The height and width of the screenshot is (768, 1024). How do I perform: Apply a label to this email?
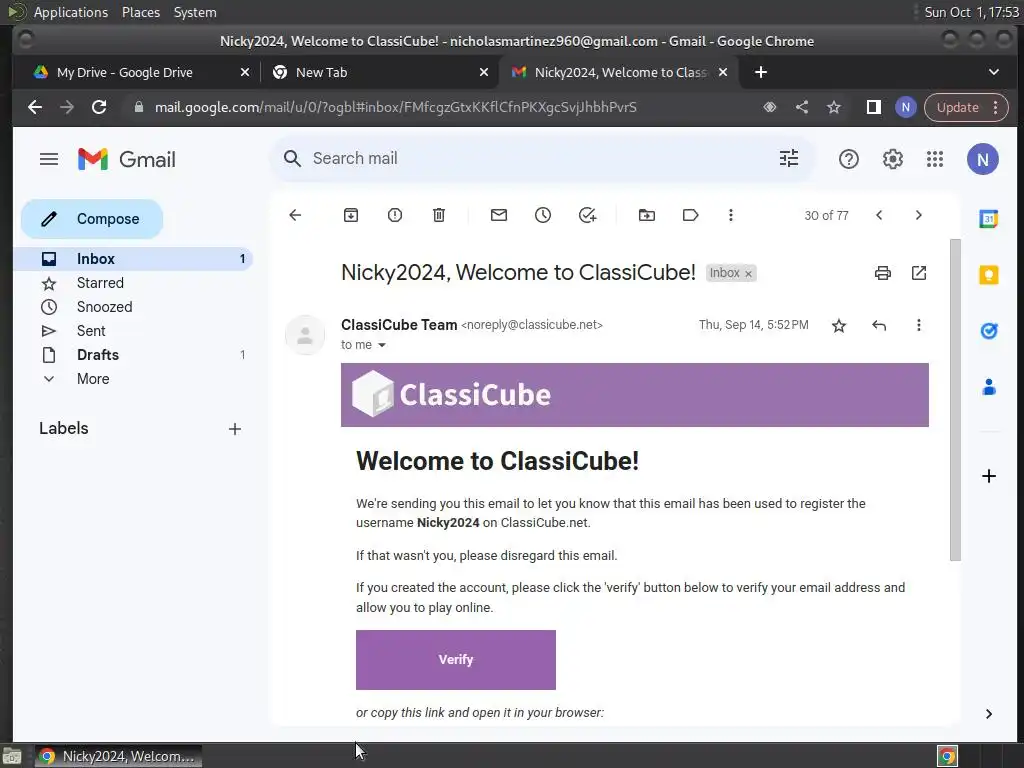click(x=690, y=215)
